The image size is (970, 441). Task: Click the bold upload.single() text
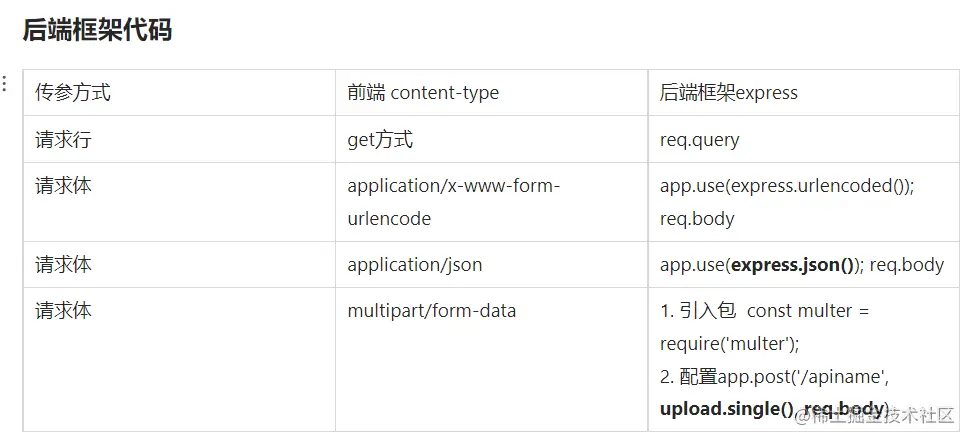tap(727, 408)
